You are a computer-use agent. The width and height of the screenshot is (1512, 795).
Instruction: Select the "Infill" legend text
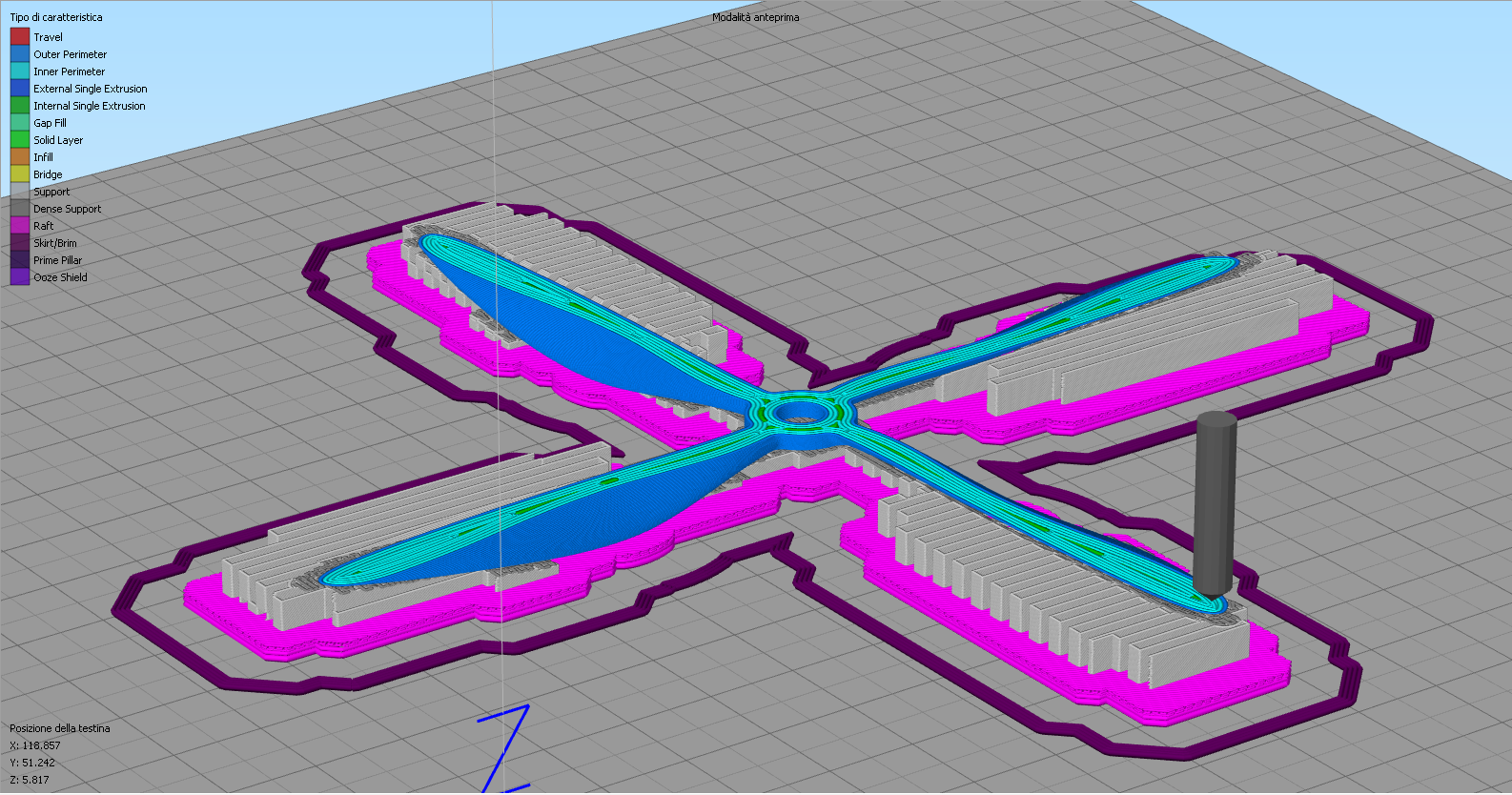point(44,157)
